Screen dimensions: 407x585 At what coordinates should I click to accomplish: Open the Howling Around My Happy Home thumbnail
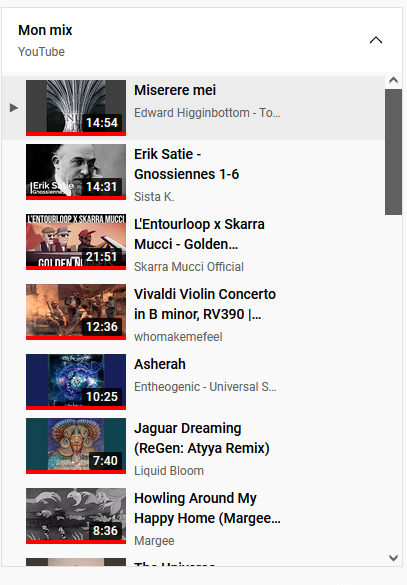pos(76,516)
